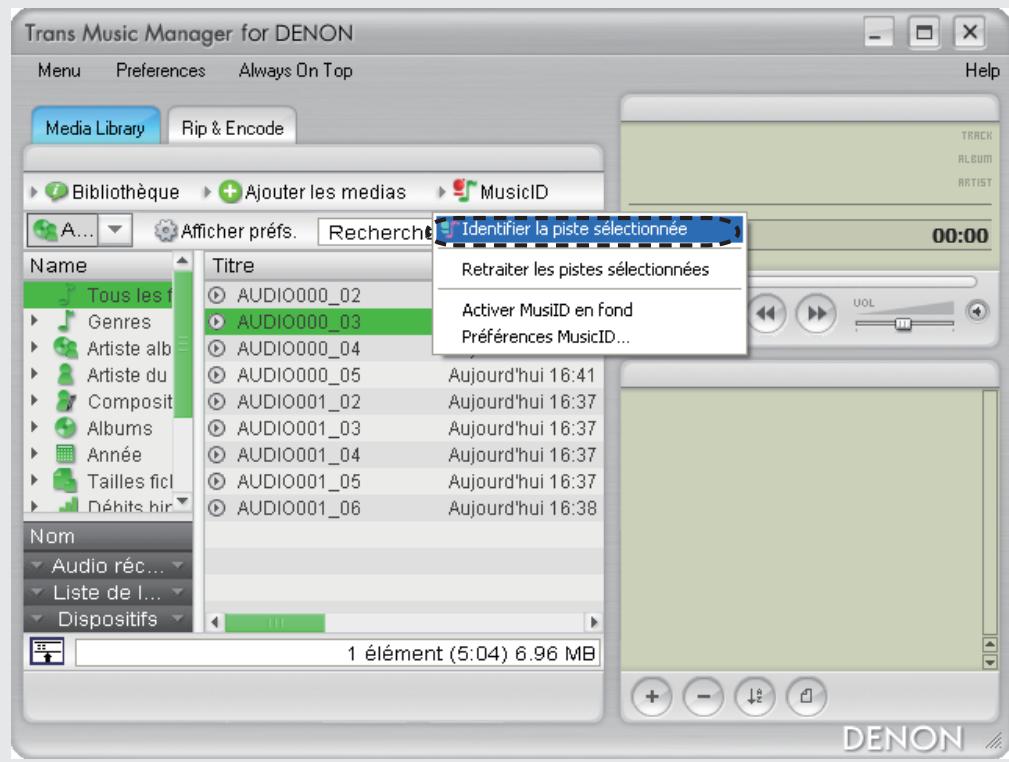
Task: Open the Preferences menu
Action: coord(160,70)
